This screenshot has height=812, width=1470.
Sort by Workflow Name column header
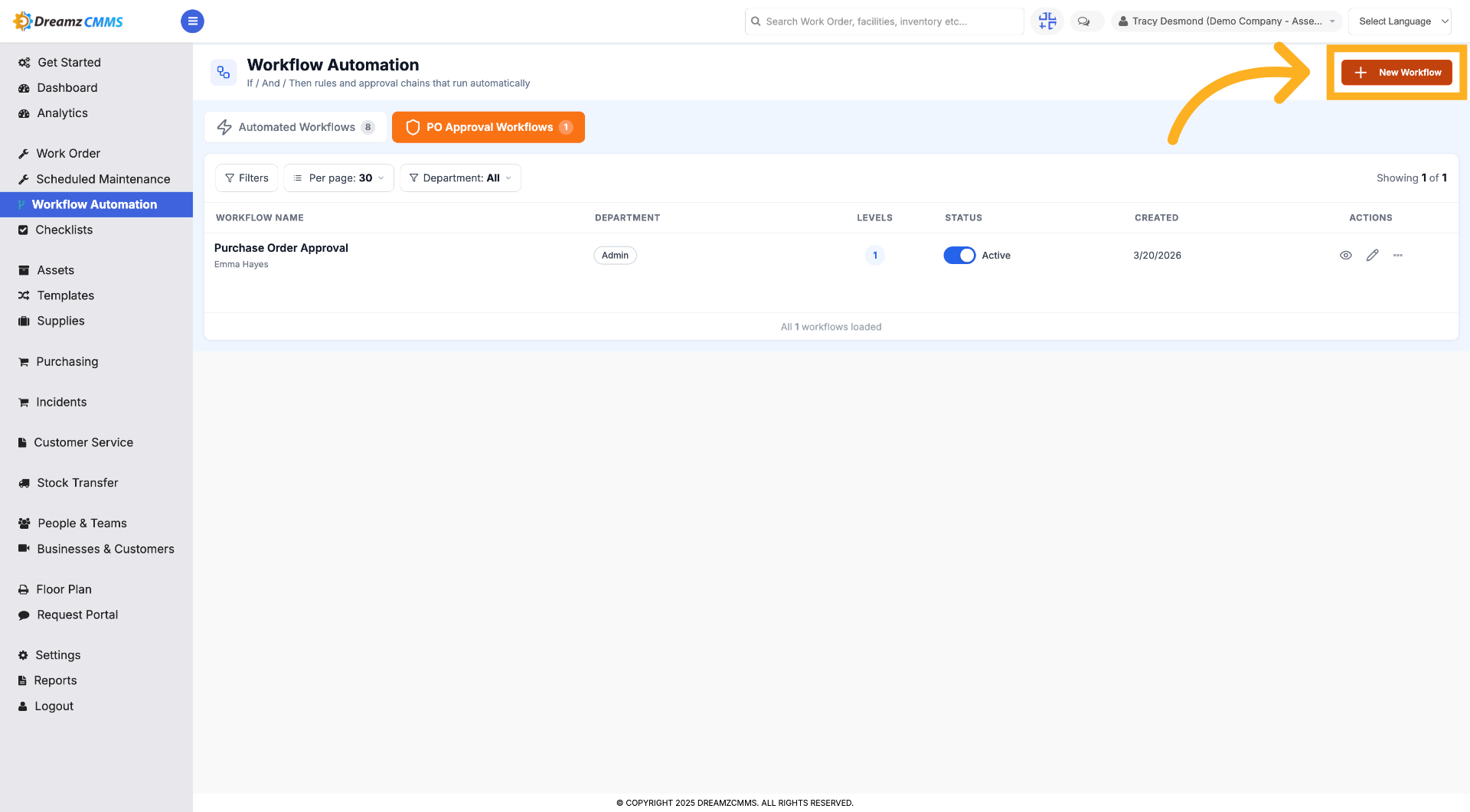pyautogui.click(x=260, y=218)
